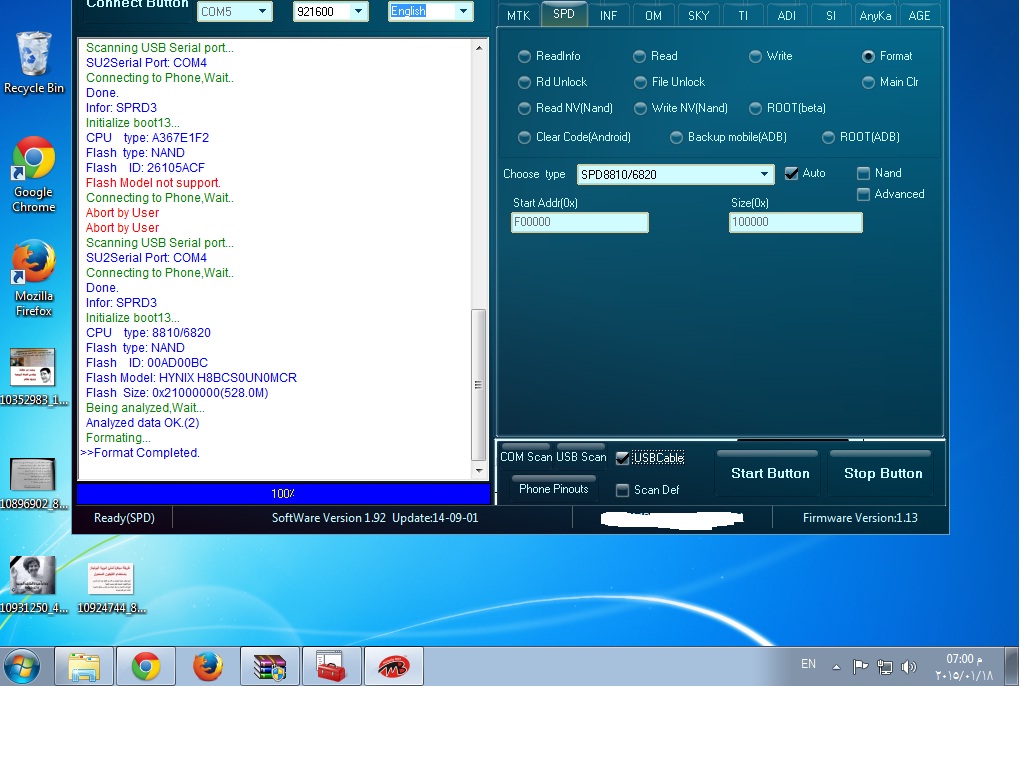Switch to the AnyKa tab
Image resolution: width=1024 pixels, height=768 pixels.
click(875, 15)
